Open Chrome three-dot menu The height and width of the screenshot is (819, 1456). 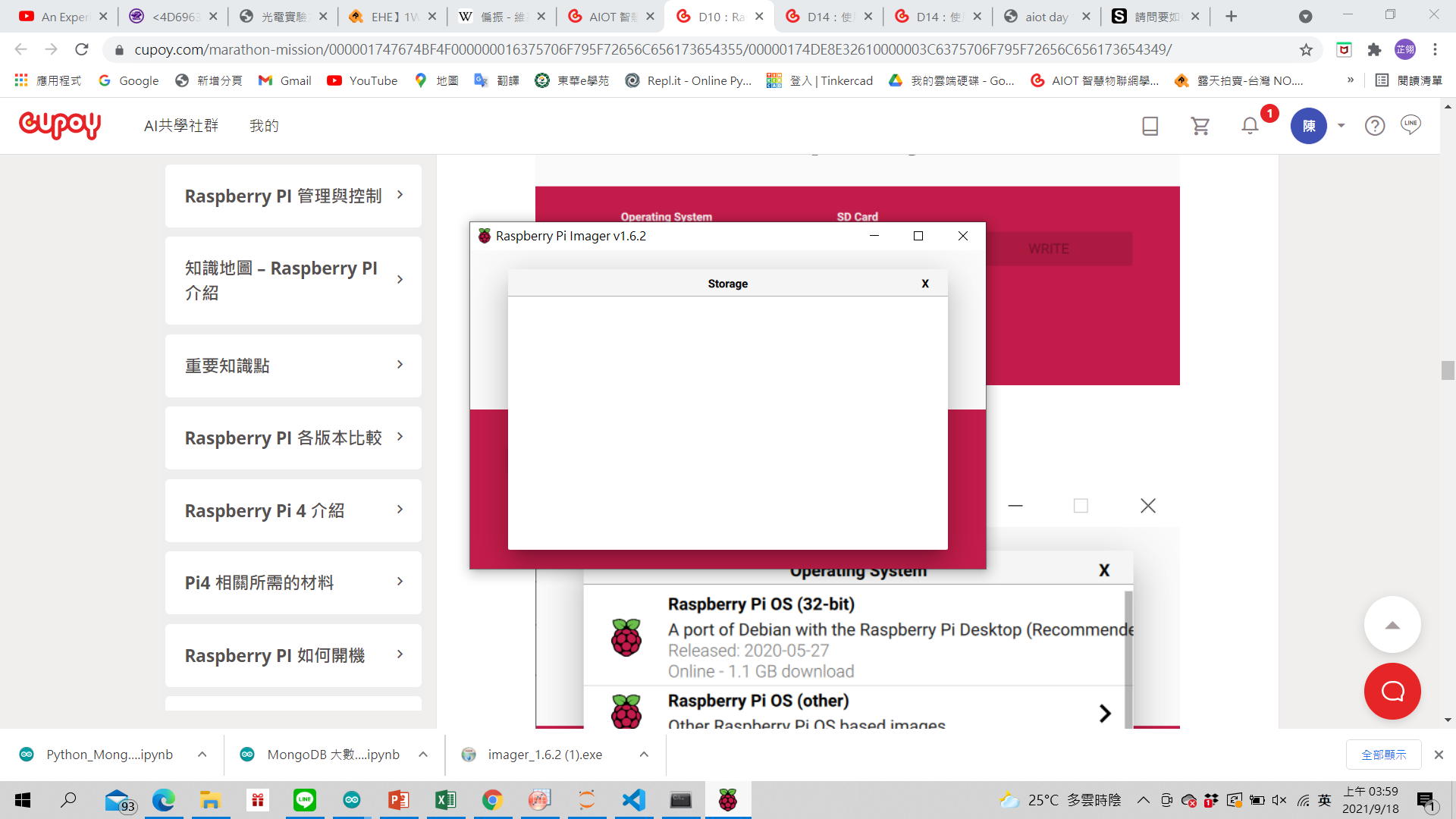1435,50
